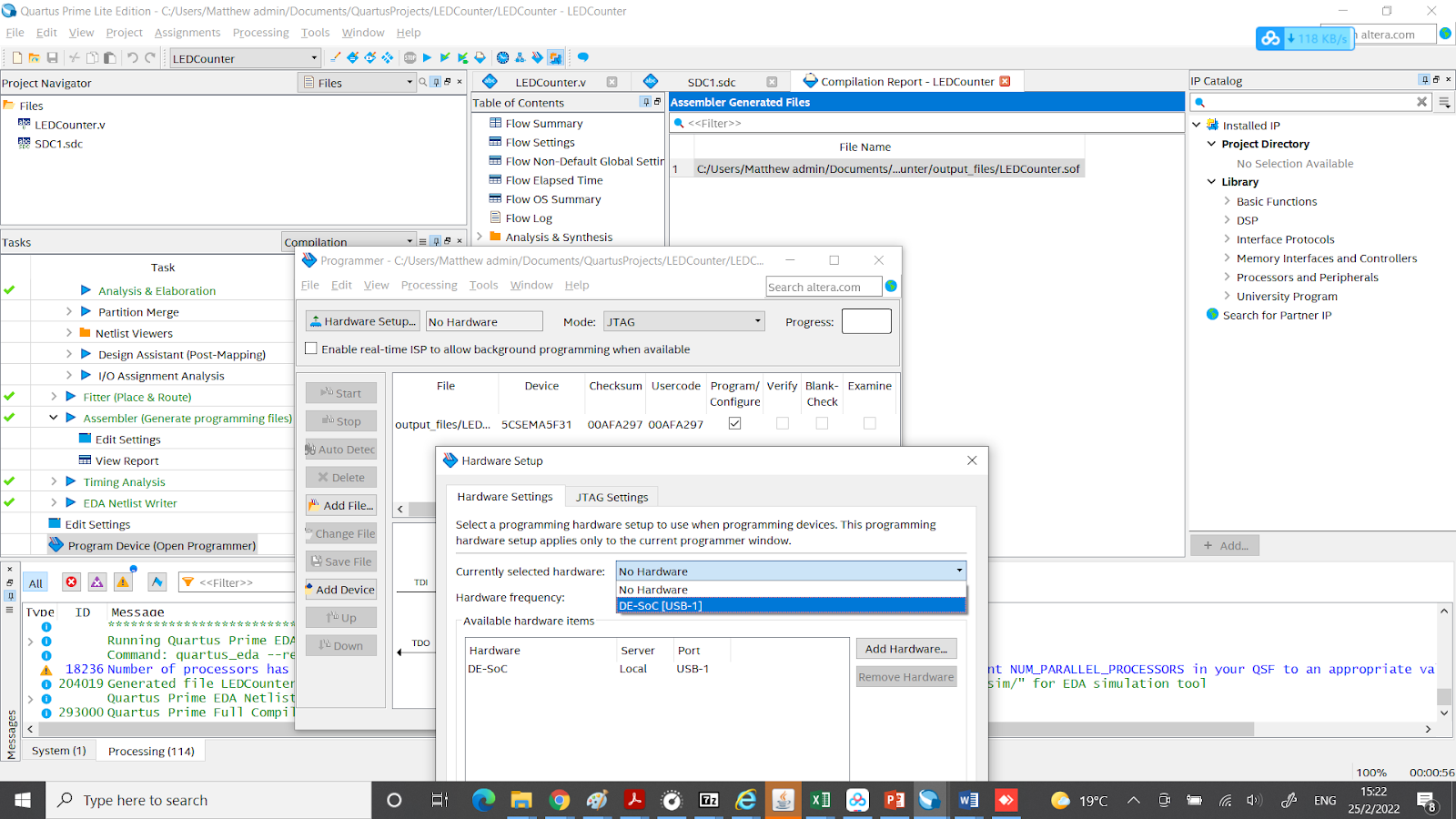
Task: Select DE-SoC [USB-1] from hardware dropdown
Action: (x=791, y=605)
